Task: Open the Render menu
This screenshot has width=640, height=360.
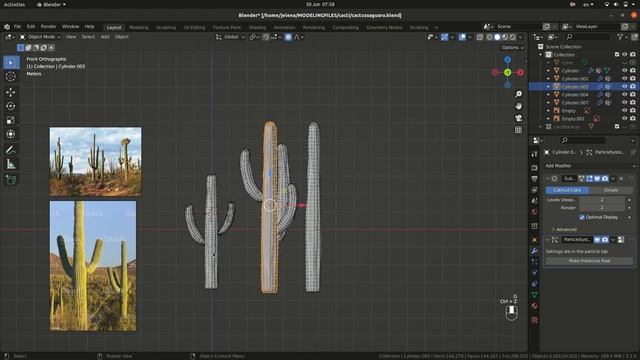Action: point(48,27)
